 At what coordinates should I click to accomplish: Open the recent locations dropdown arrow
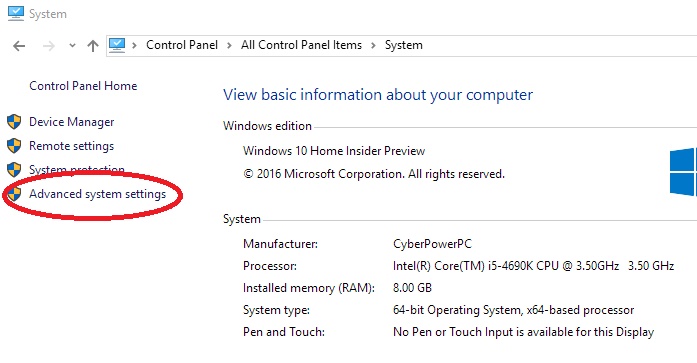(x=72, y=45)
